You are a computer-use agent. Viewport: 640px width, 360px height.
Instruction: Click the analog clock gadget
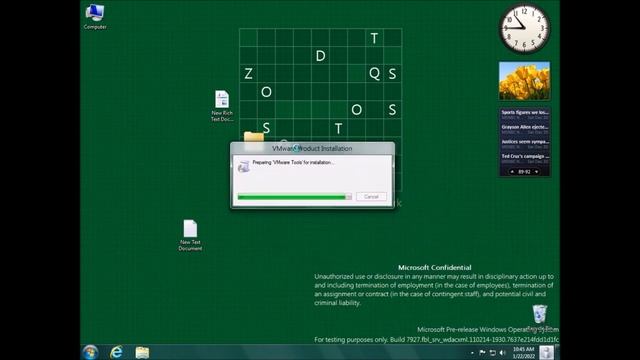click(524, 29)
